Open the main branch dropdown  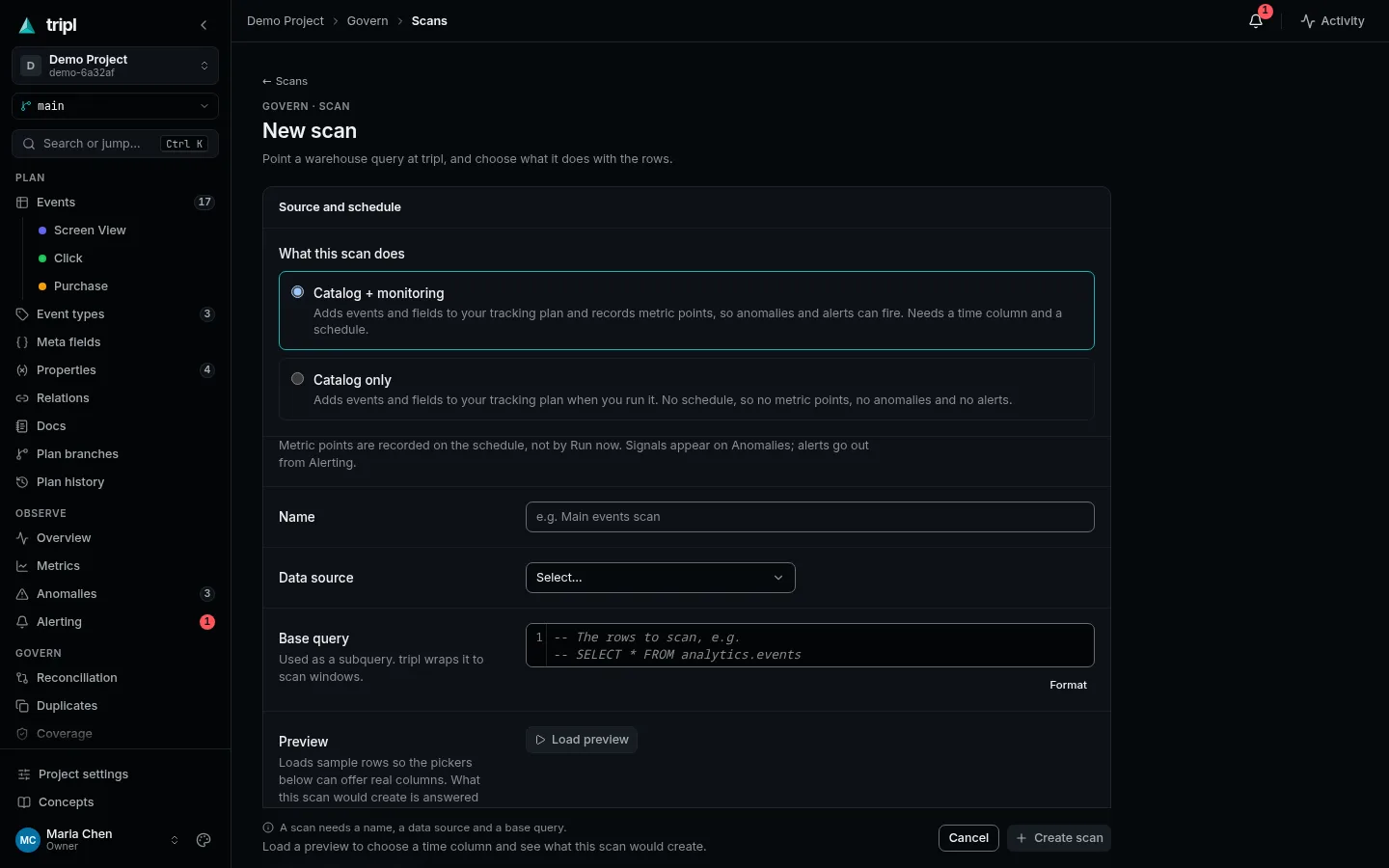(115, 106)
